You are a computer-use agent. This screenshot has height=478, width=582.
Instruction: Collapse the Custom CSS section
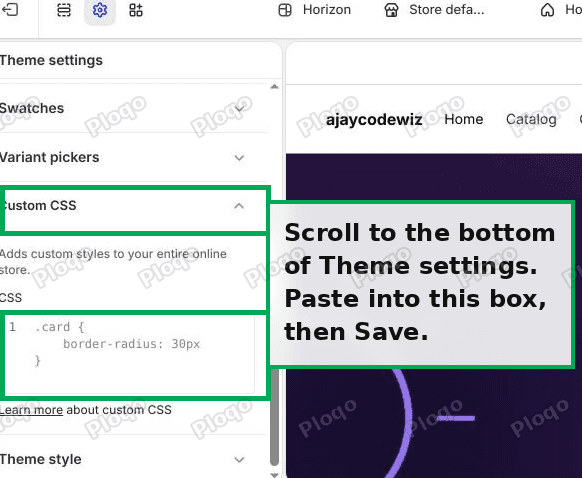(239, 206)
